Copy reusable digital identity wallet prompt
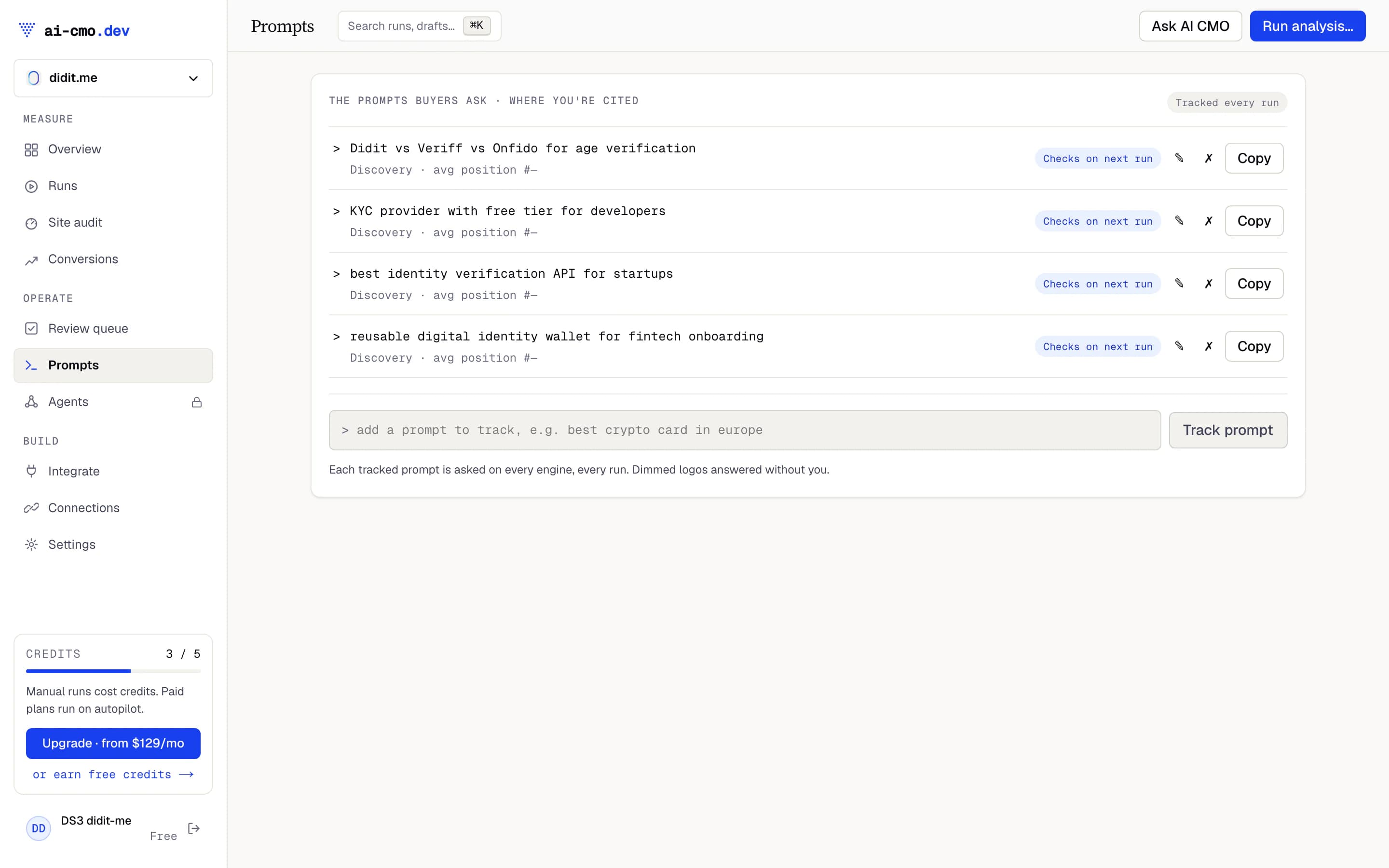 coord(1253,346)
